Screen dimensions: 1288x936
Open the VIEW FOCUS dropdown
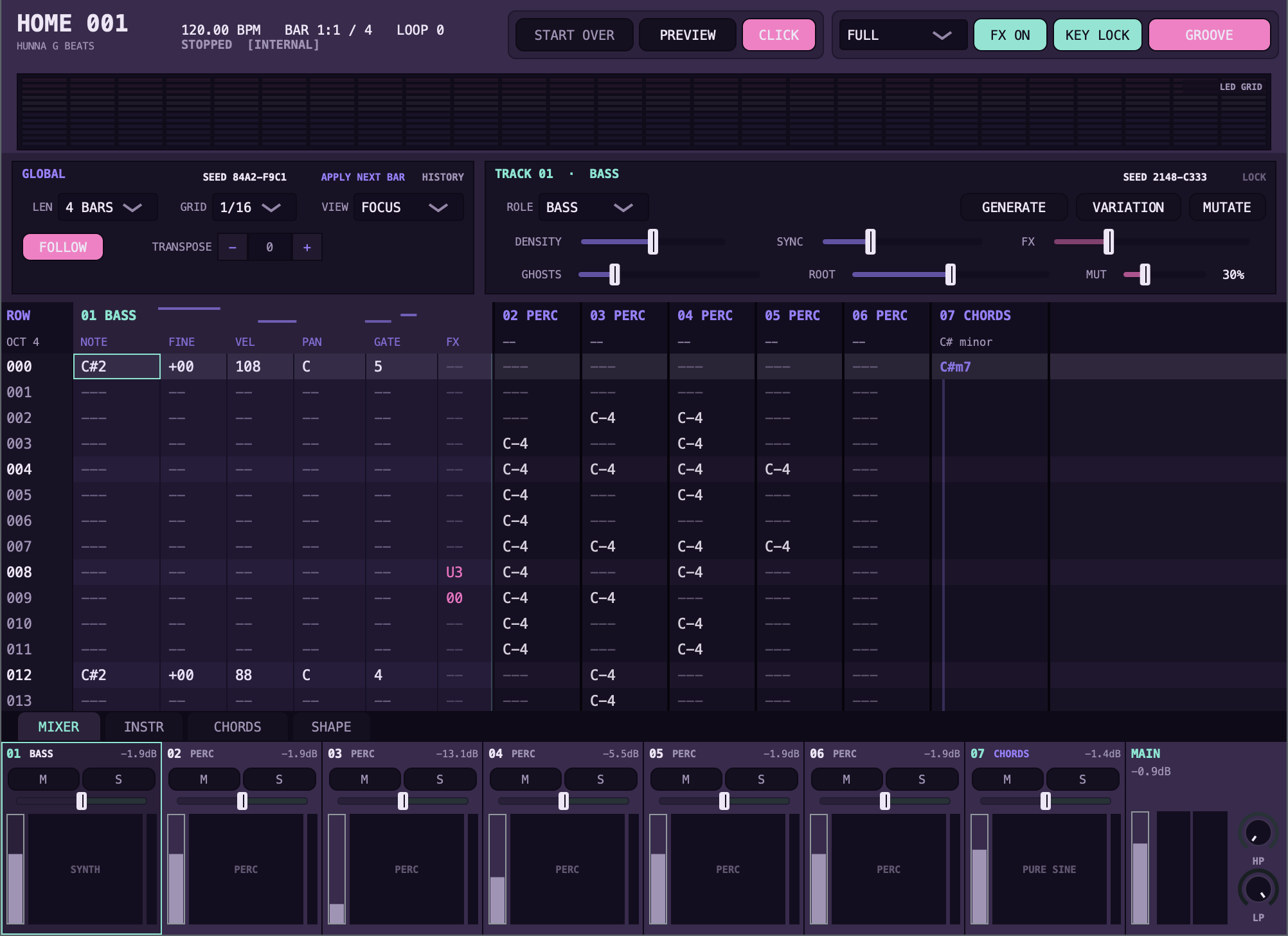pos(408,207)
